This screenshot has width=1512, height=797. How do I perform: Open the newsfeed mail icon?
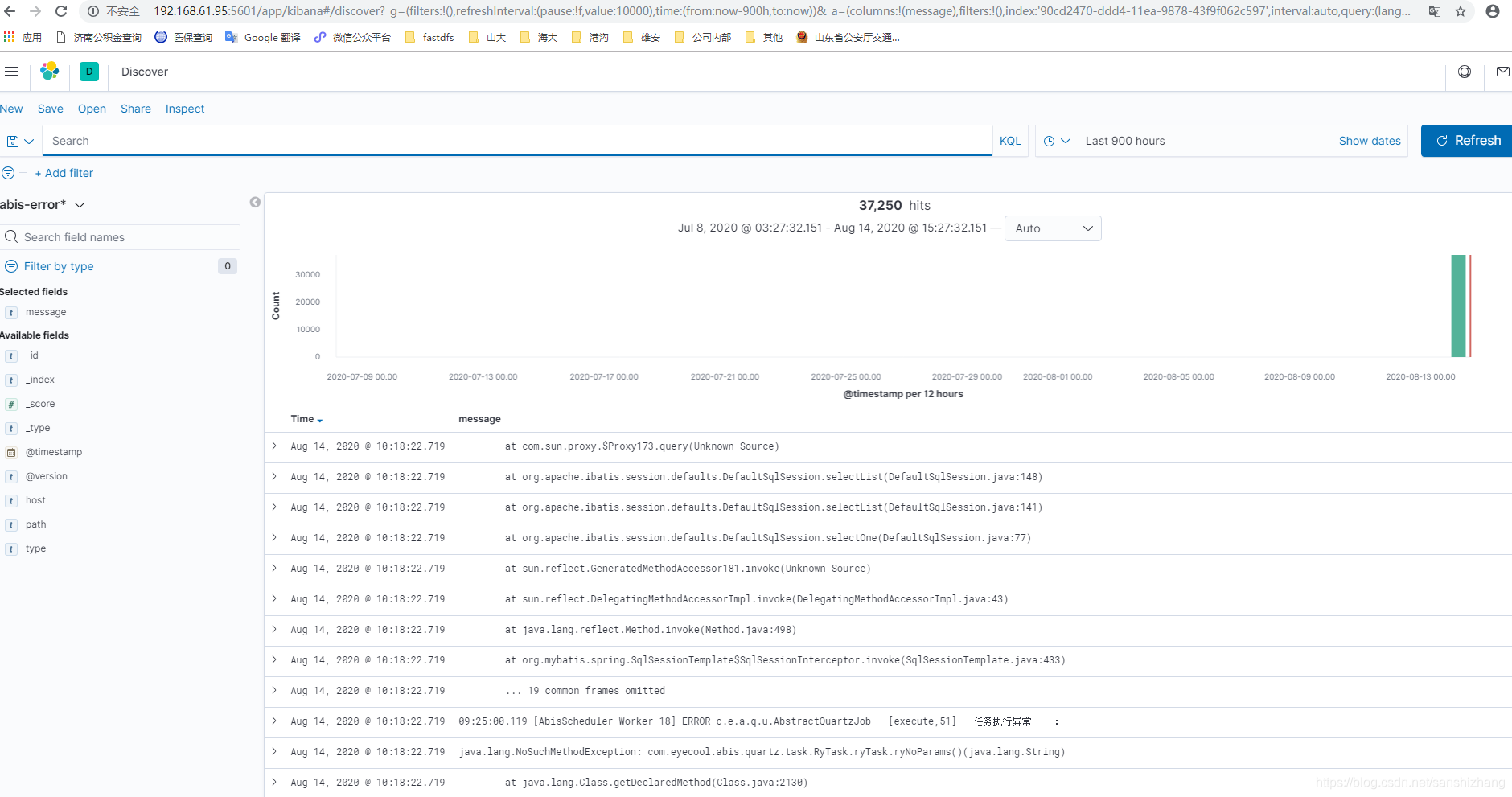[1502, 72]
